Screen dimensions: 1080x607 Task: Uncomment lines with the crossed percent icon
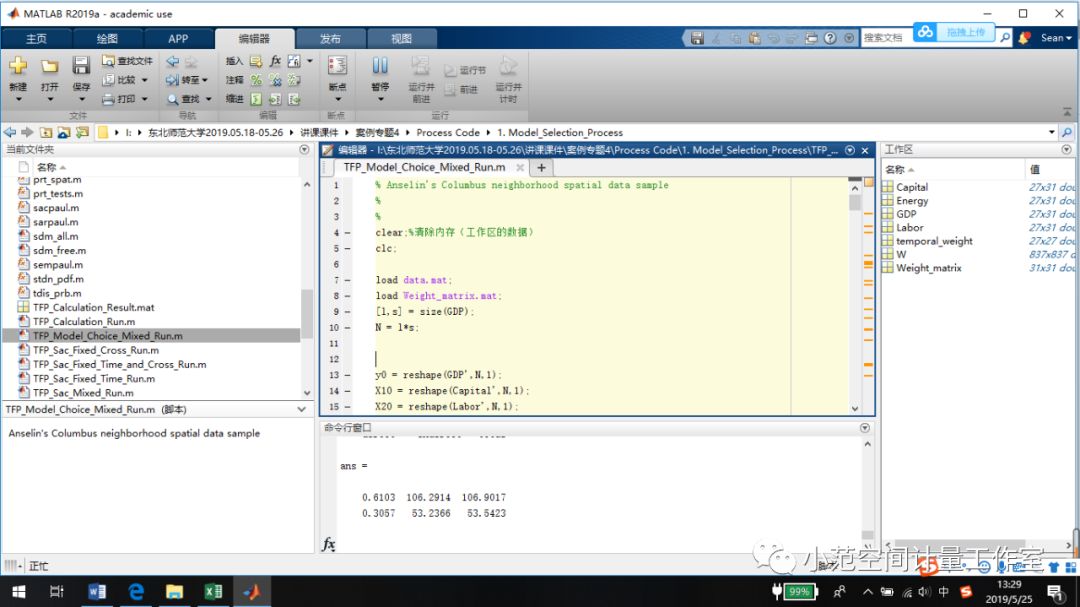pyautogui.click(x=275, y=80)
